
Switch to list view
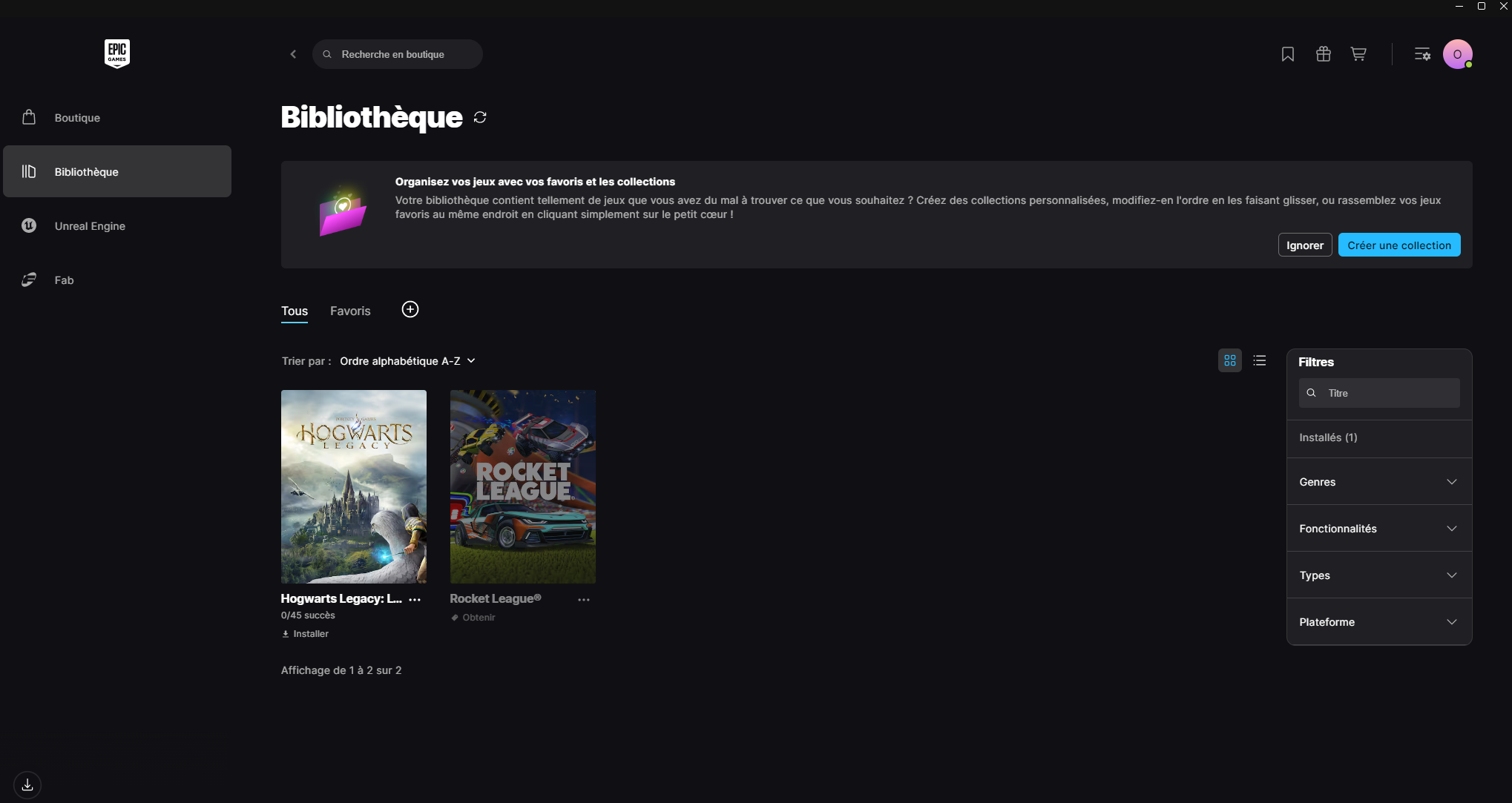1260,360
